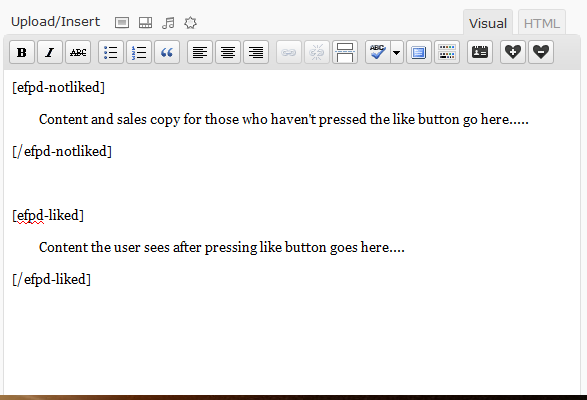Click the heart plus shortcode button
This screenshot has width=587, height=400.
(x=513, y=52)
